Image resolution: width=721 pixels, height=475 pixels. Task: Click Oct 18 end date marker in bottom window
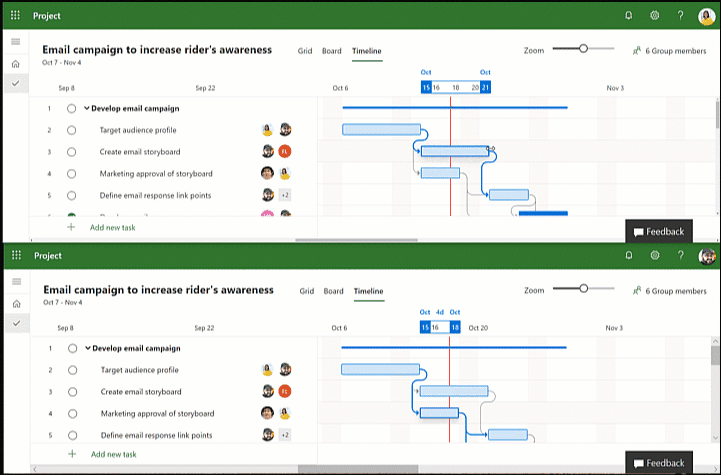point(455,327)
